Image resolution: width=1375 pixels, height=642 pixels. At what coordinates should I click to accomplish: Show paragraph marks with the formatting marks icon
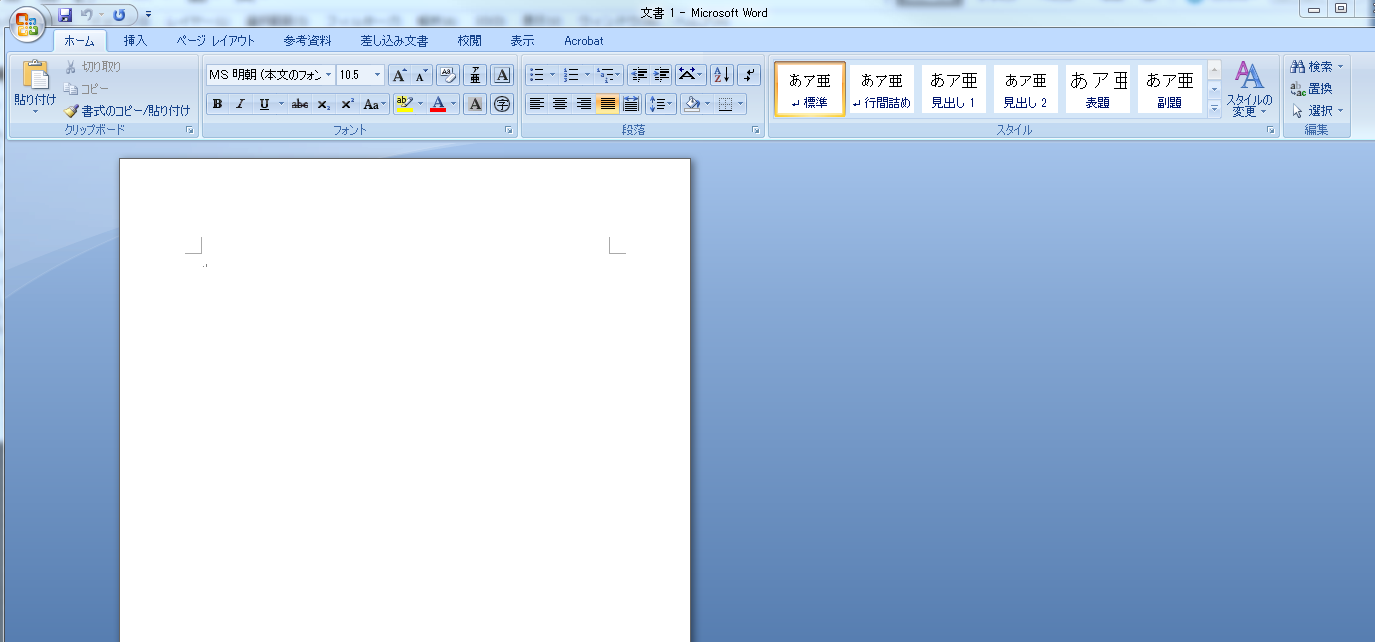(x=748, y=75)
